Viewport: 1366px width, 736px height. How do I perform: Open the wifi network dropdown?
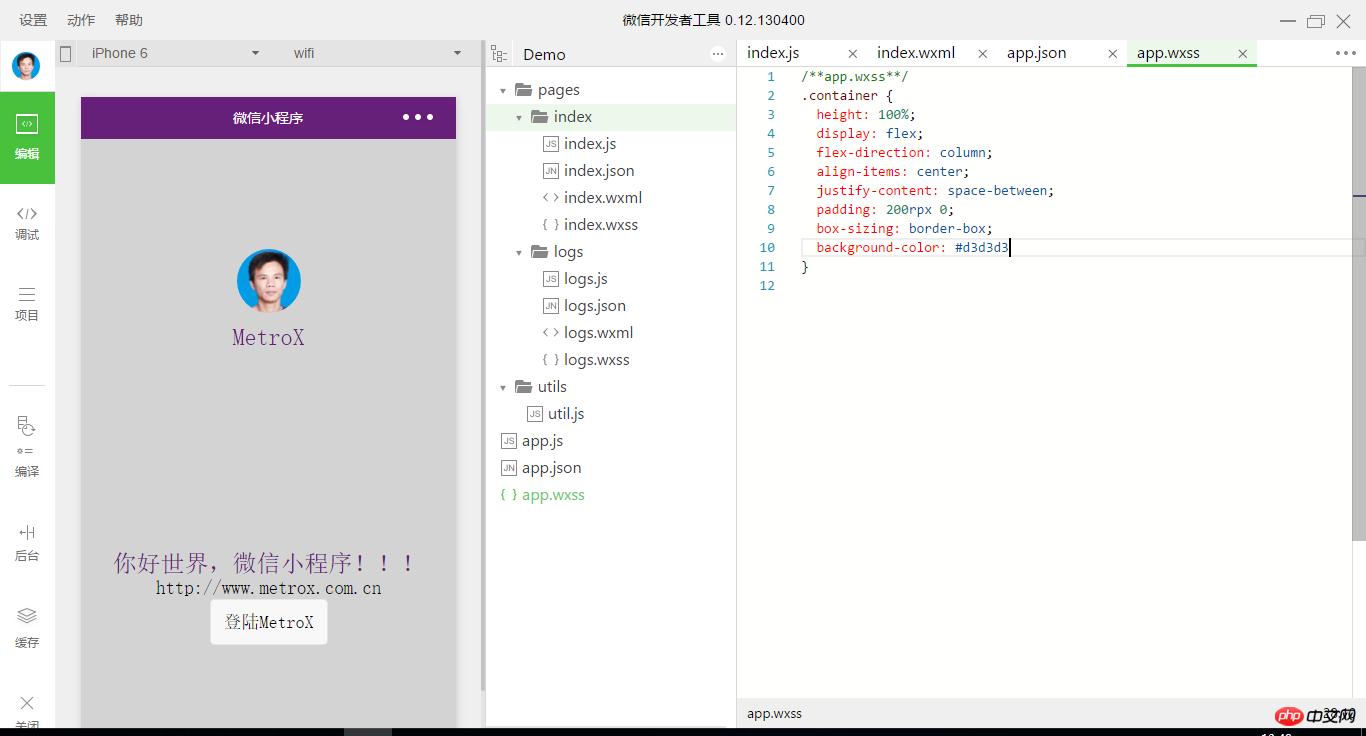pyautogui.click(x=377, y=53)
